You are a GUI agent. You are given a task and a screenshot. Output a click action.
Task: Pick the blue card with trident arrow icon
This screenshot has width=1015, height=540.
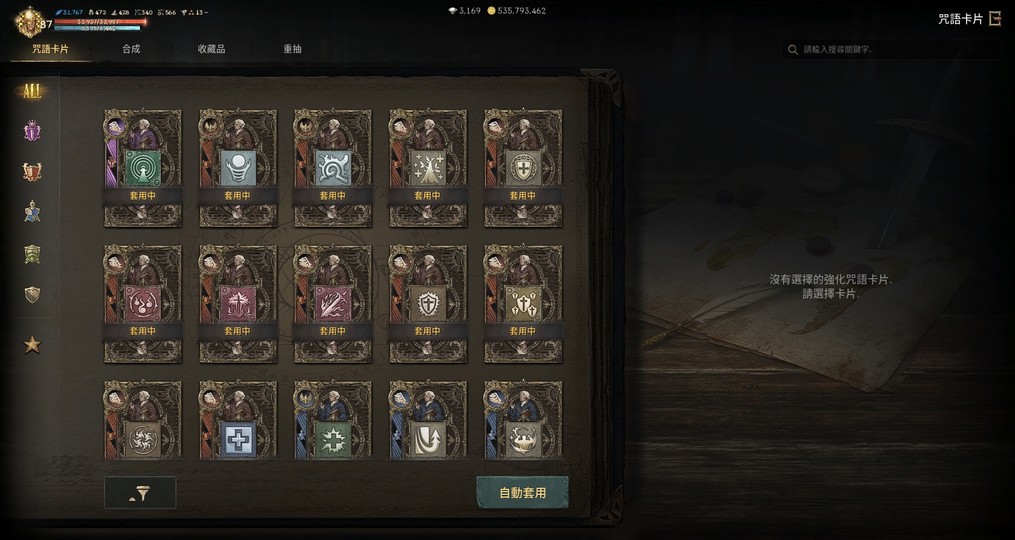(428, 420)
